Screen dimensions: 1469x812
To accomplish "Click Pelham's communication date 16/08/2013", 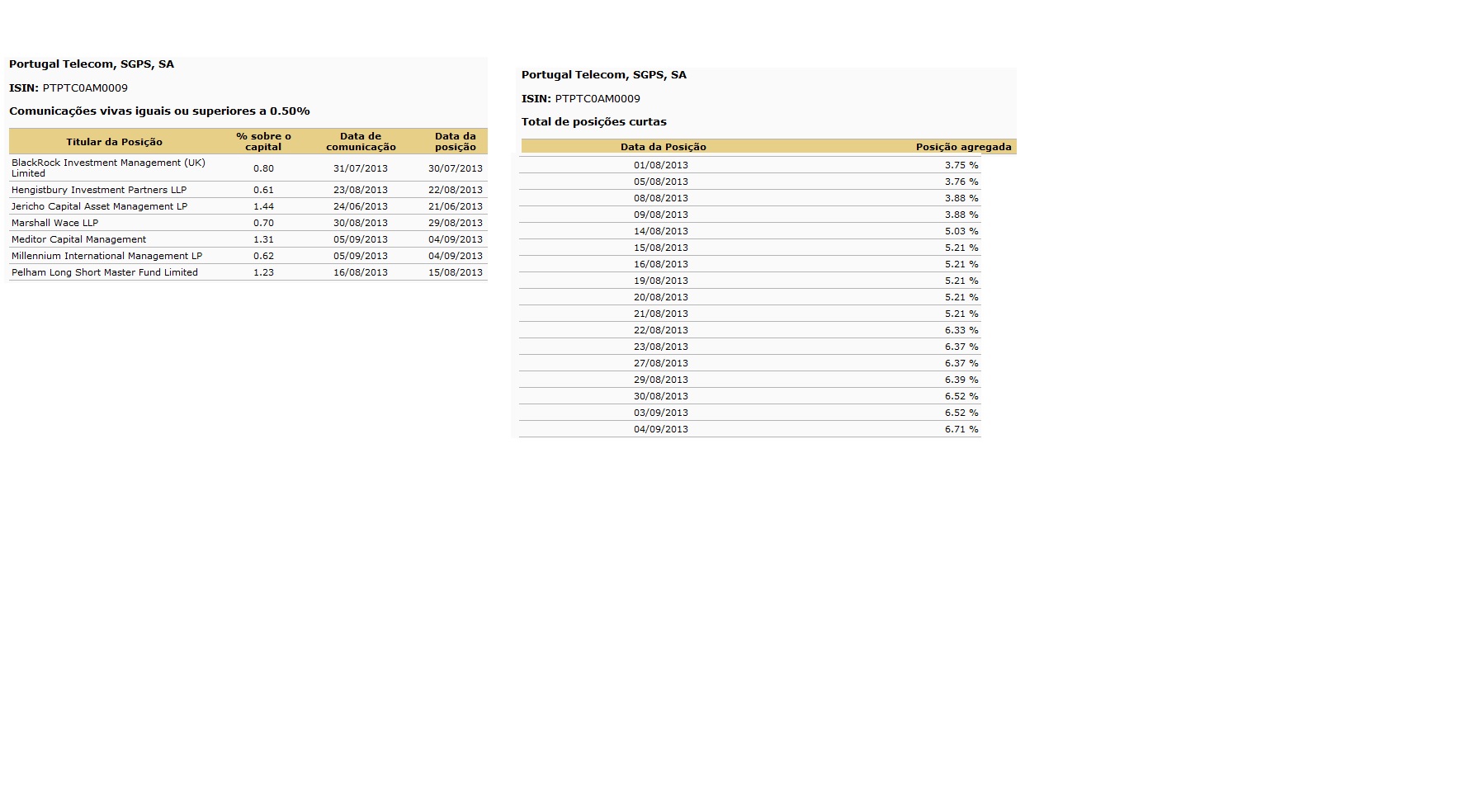I will click(x=361, y=272).
